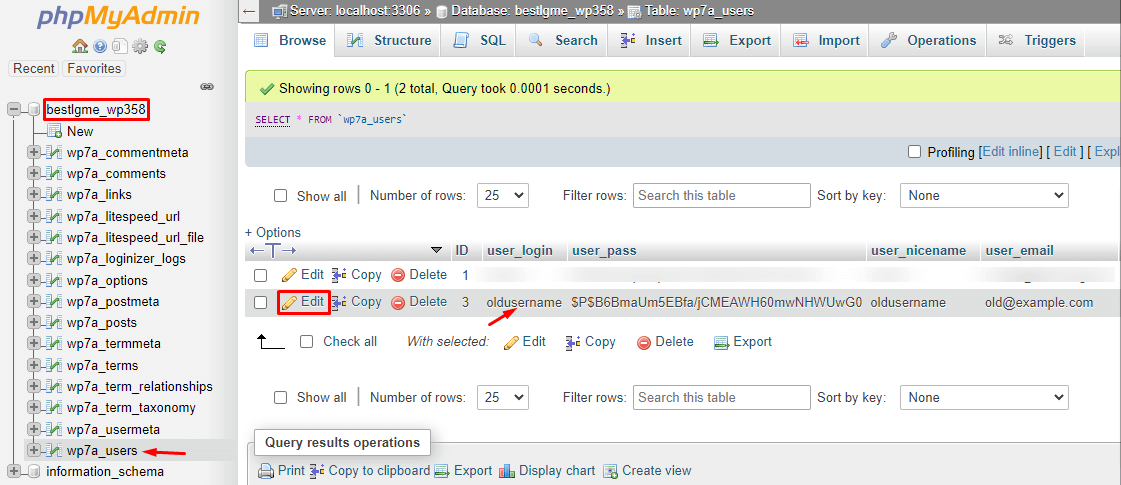Open Display chart
The height and width of the screenshot is (485, 1121).
point(547,471)
